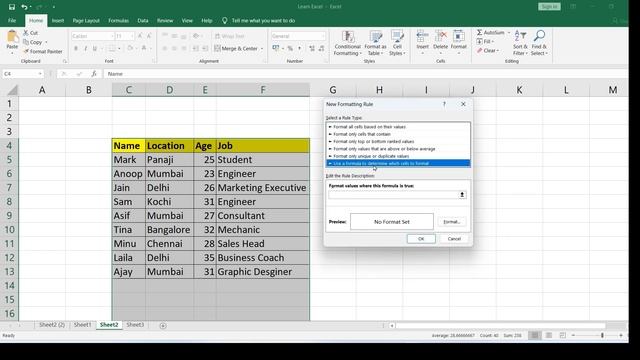Click the Undo icon
This screenshot has width=640, height=360.
click(x=24, y=7)
